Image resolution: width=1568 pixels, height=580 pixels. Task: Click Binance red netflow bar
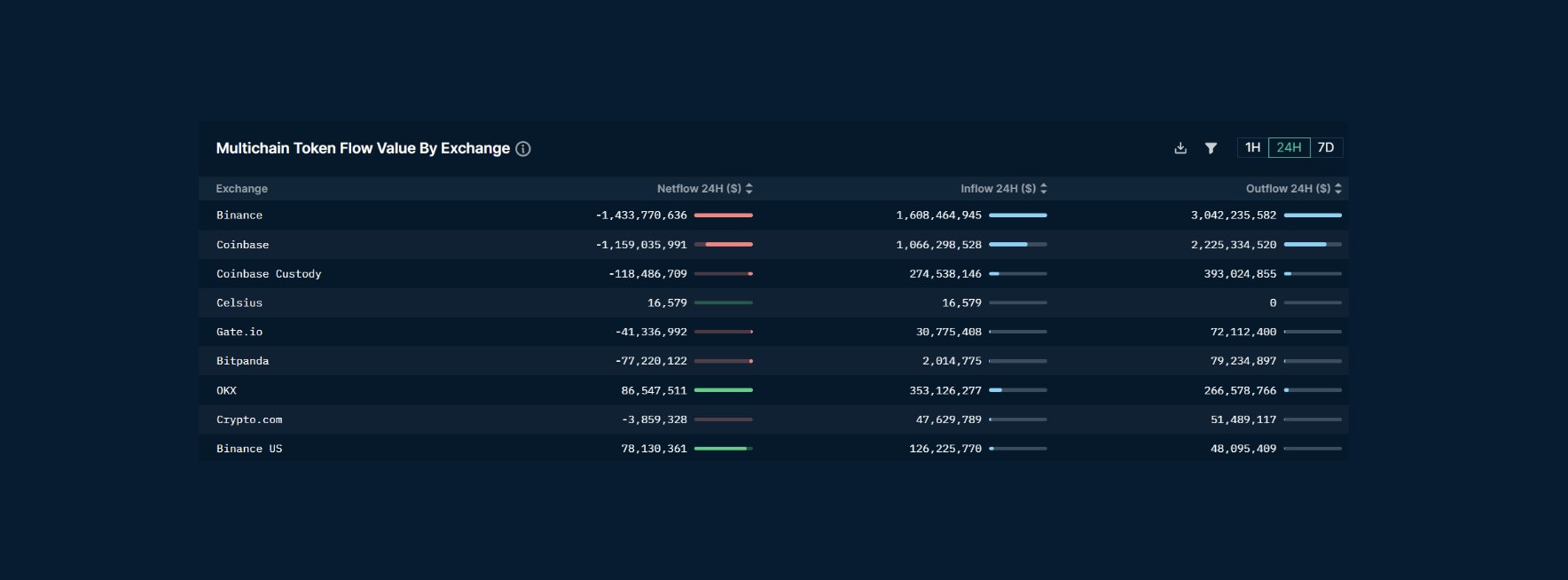(x=724, y=216)
